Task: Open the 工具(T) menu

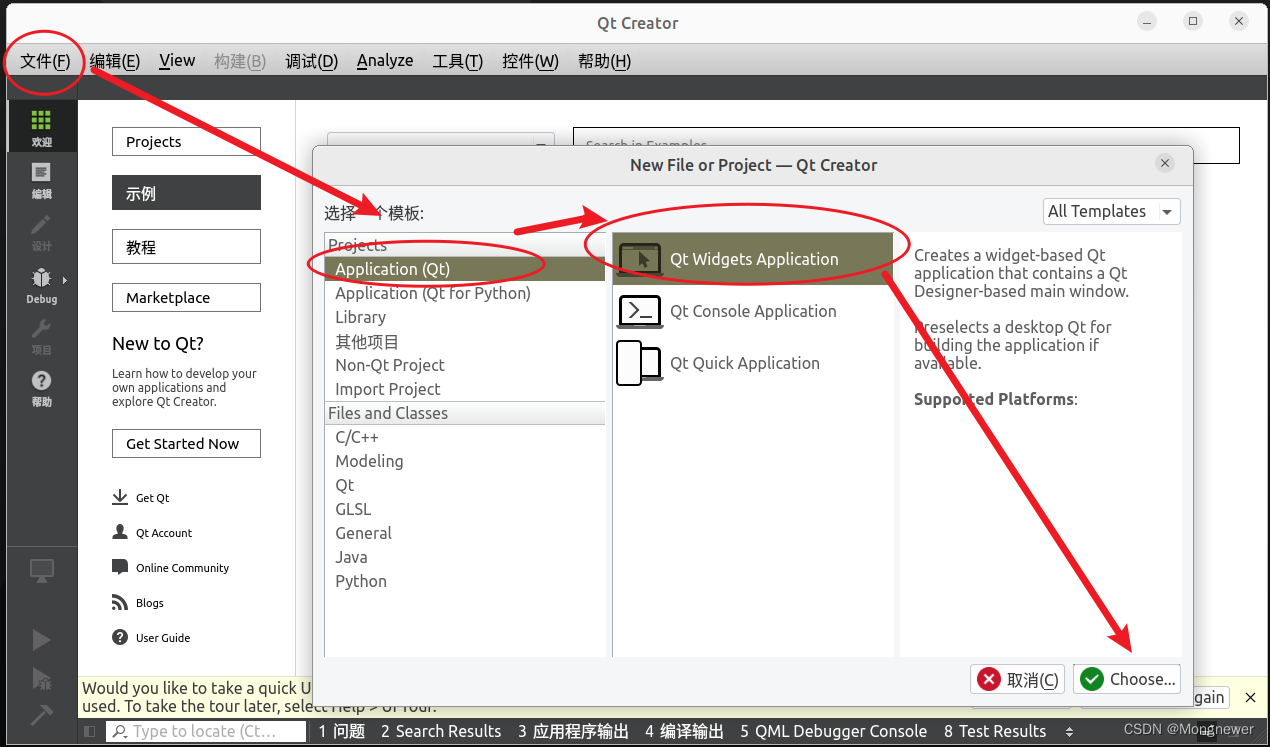Action: pyautogui.click(x=457, y=61)
